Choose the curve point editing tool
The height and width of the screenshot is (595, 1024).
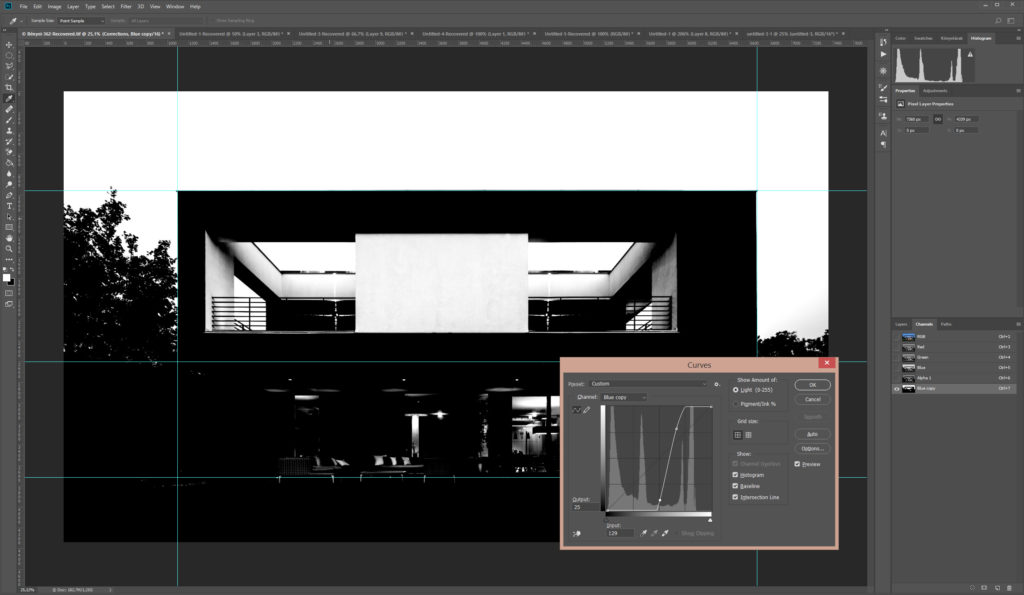576,410
